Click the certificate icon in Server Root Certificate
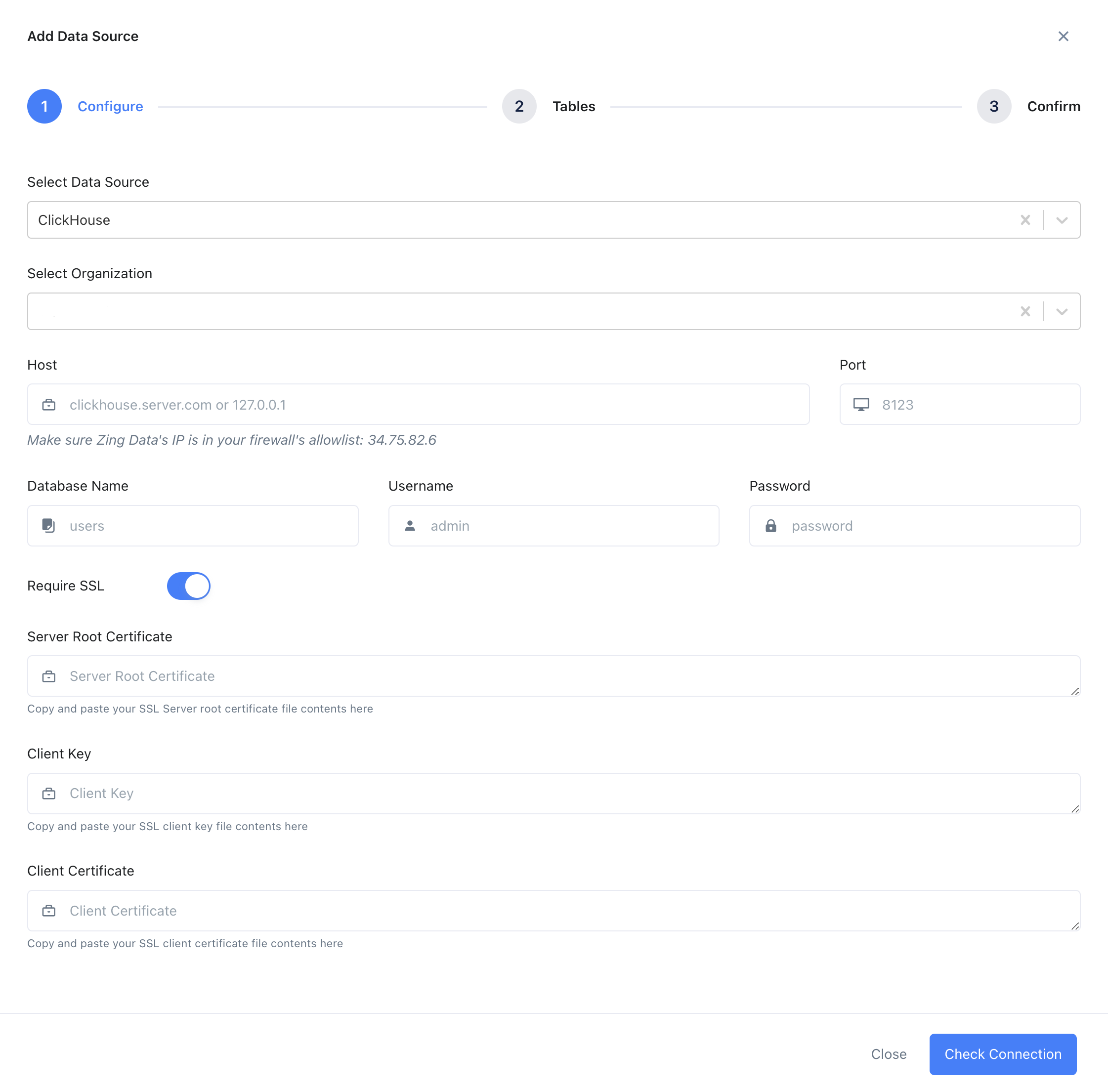Image resolution: width=1108 pixels, height=1092 pixels. [x=49, y=676]
